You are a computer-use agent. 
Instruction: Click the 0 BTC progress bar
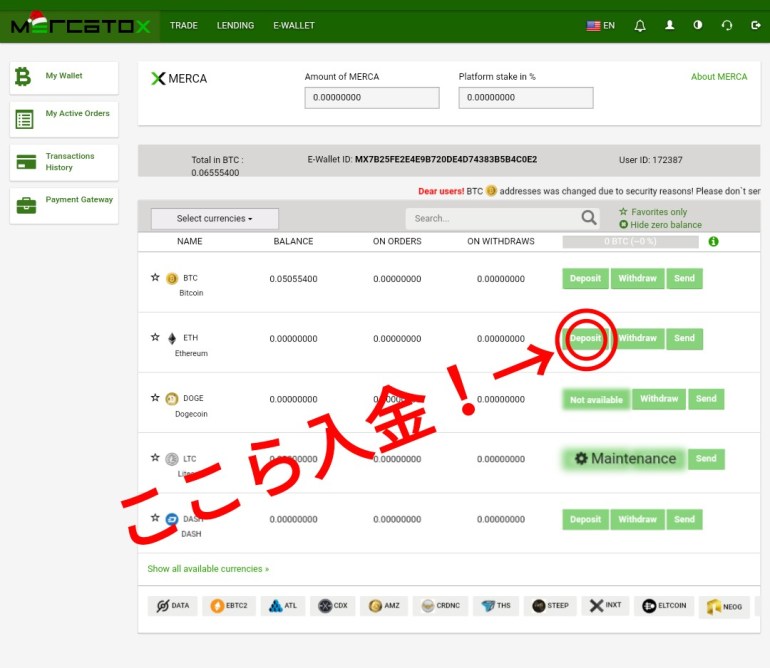[629, 242]
